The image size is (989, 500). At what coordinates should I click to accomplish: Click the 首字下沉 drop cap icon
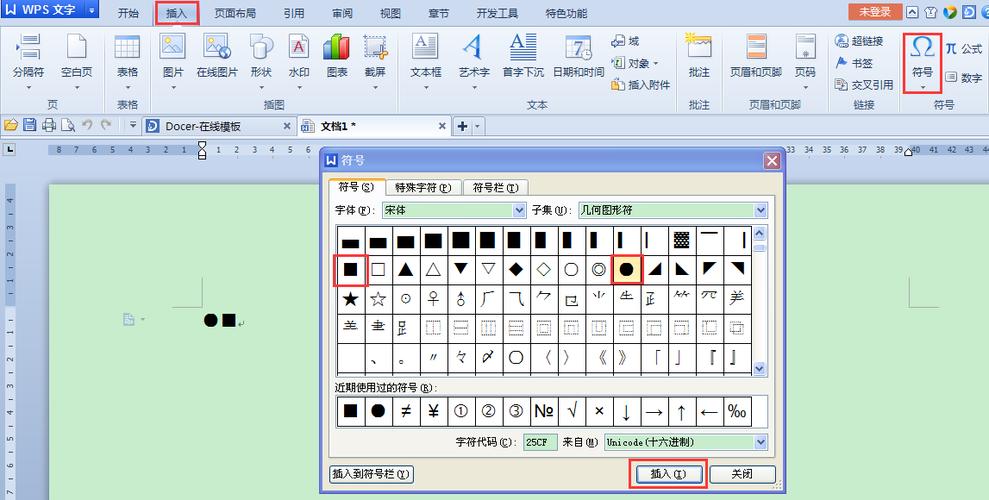pyautogui.click(x=523, y=47)
